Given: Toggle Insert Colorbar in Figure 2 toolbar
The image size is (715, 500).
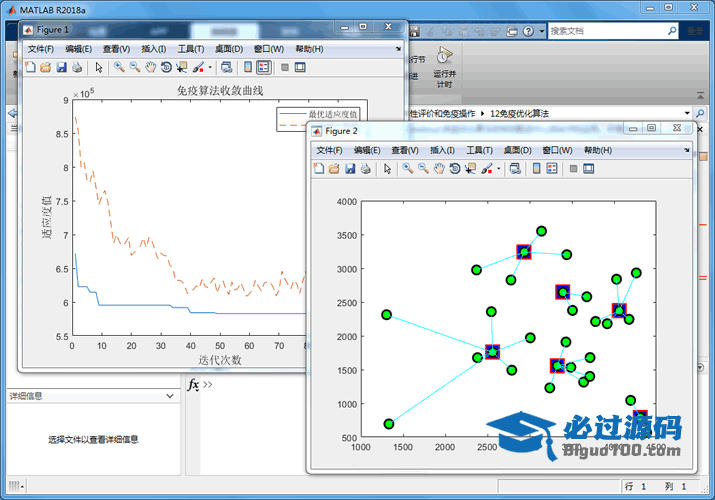Looking at the screenshot, I should [536, 169].
